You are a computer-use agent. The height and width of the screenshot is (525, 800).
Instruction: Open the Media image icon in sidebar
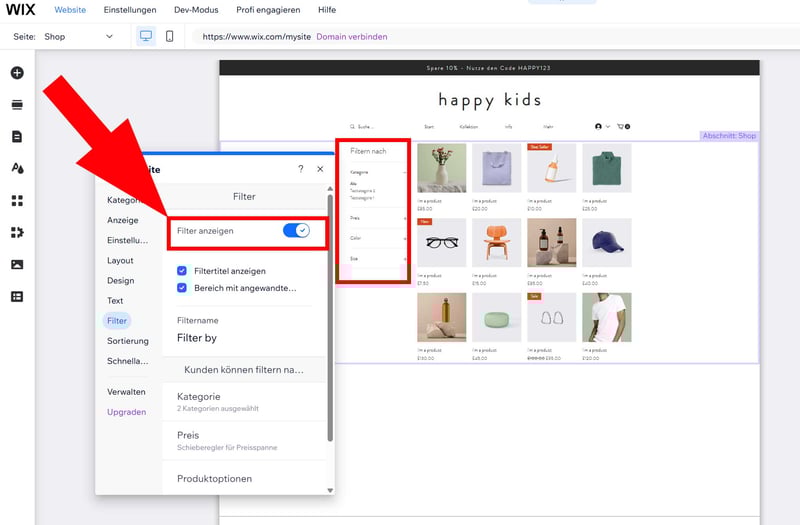tap(17, 264)
